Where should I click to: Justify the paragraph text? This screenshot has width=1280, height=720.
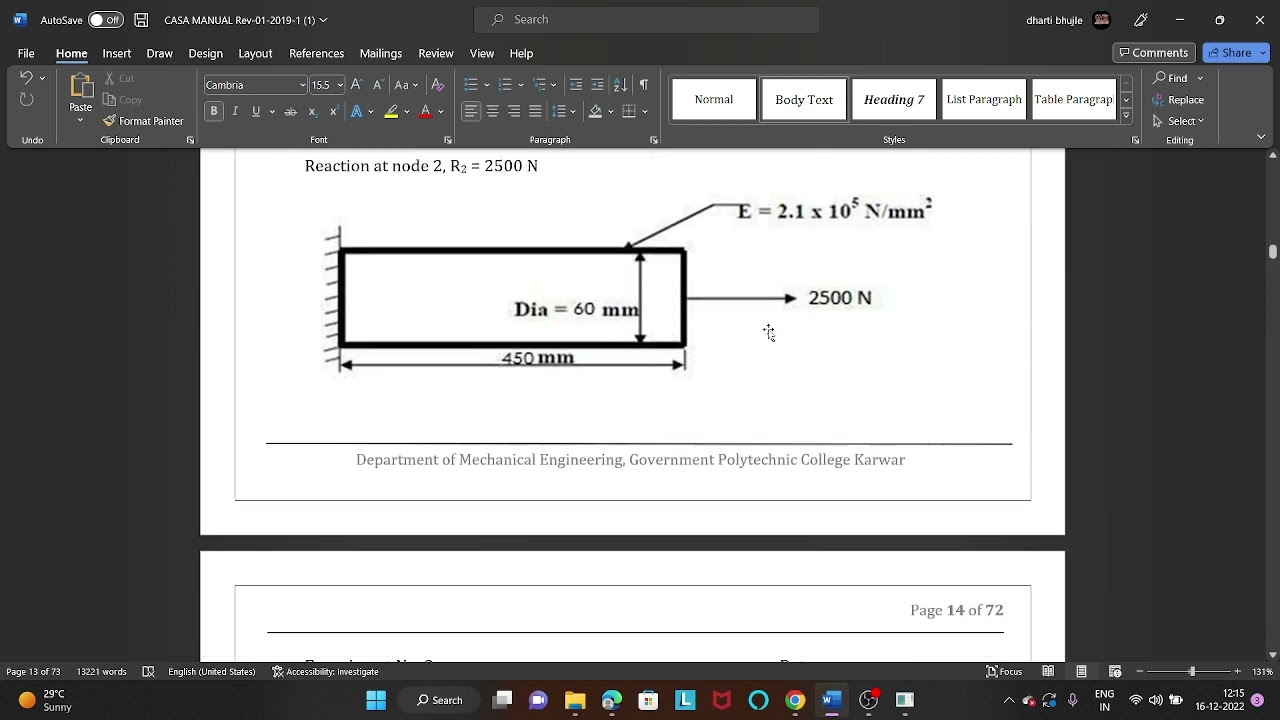pos(535,111)
